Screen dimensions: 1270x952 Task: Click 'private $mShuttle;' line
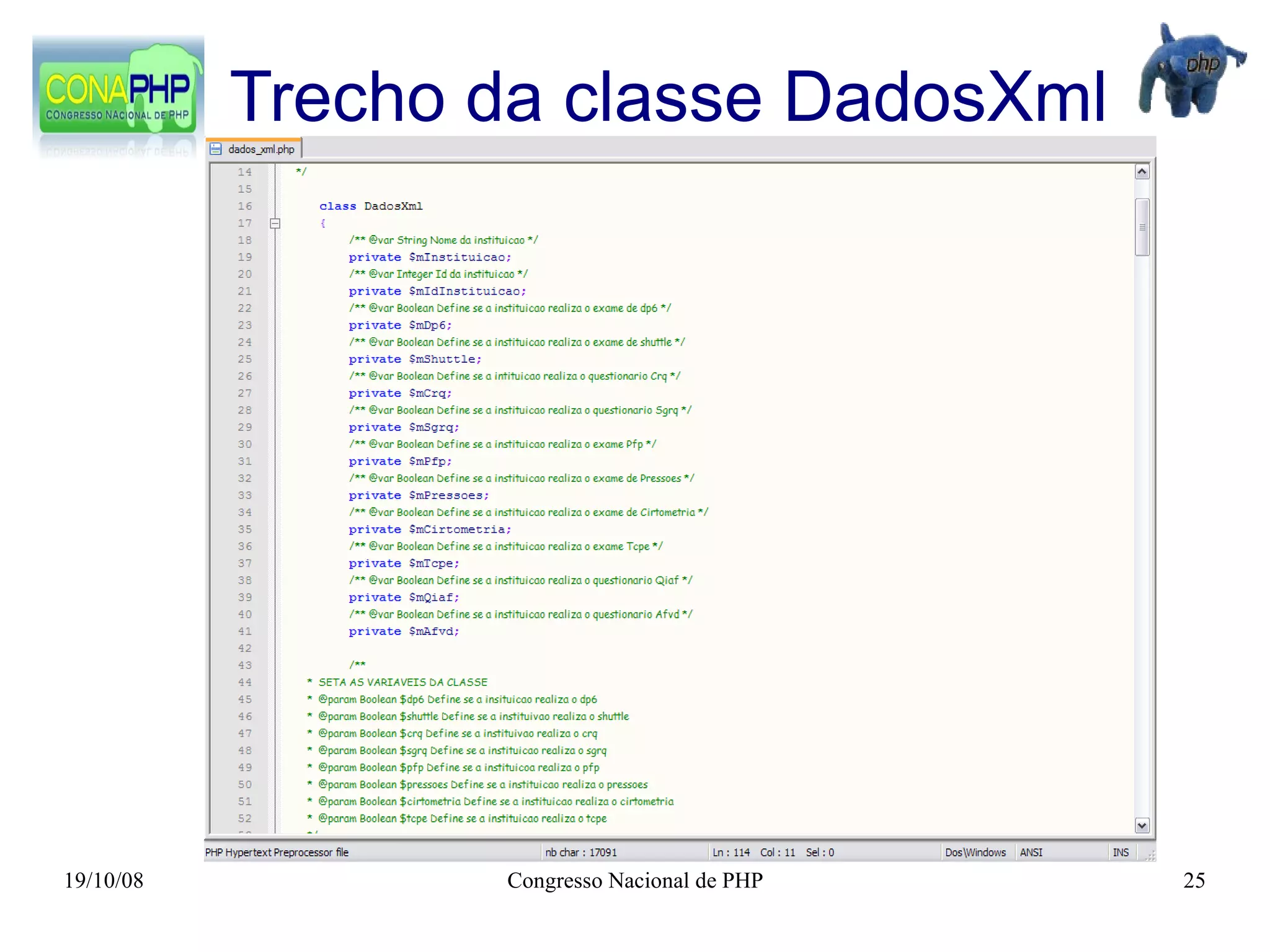pos(415,360)
